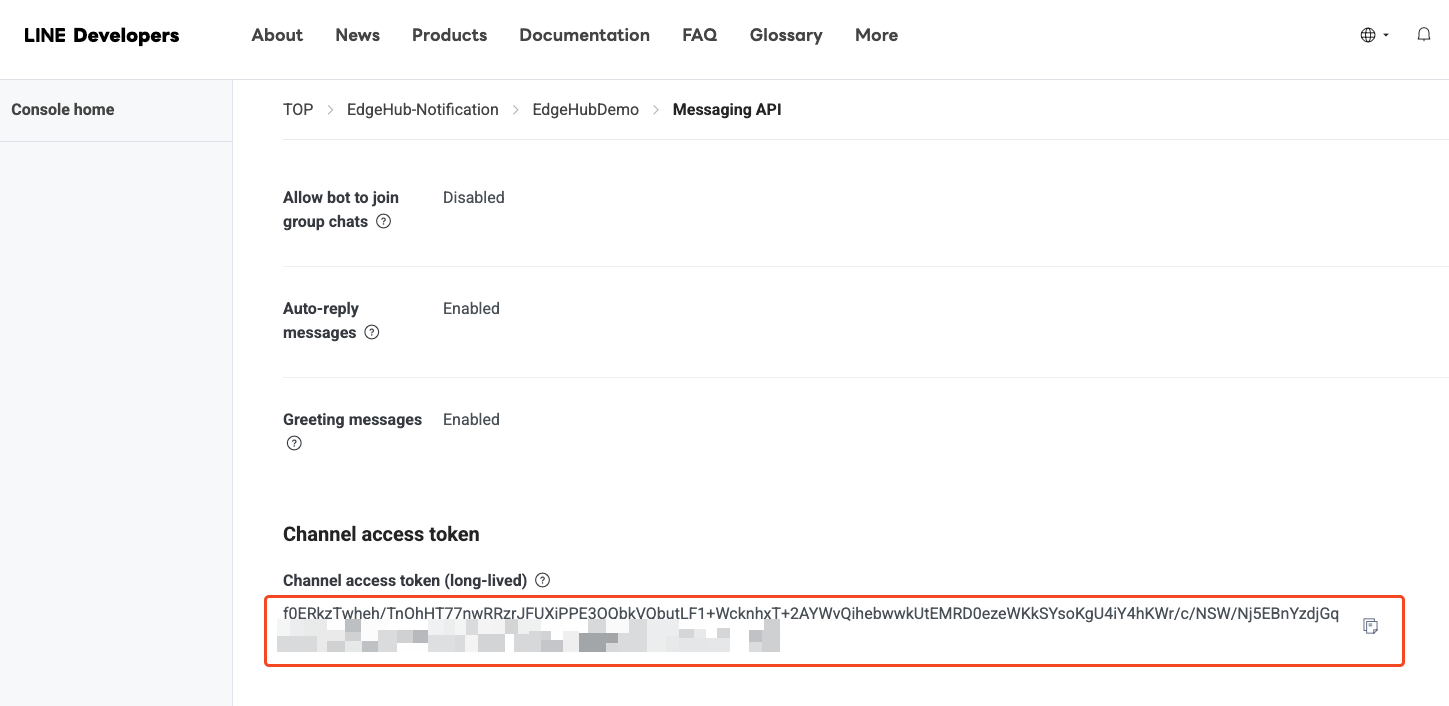Click the TOP breadcrumb link
Image resolution: width=1449 pixels, height=706 pixels.
pyautogui.click(x=297, y=109)
